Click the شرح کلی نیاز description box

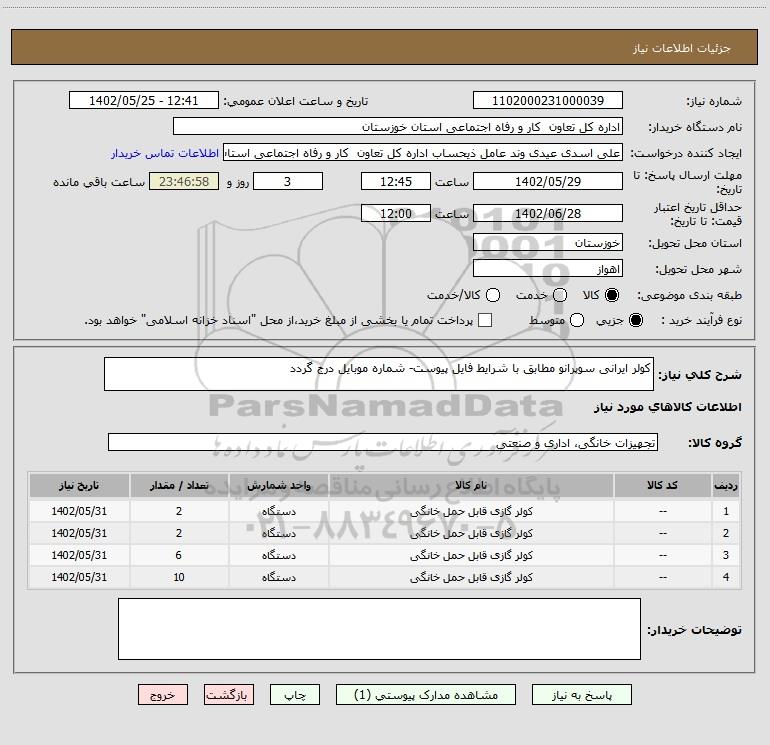pos(379,374)
